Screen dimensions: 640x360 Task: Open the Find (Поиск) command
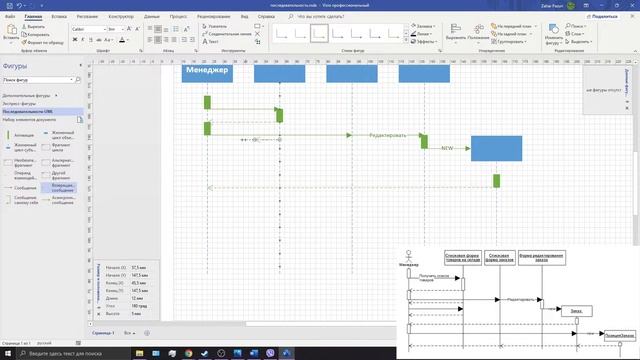click(576, 26)
